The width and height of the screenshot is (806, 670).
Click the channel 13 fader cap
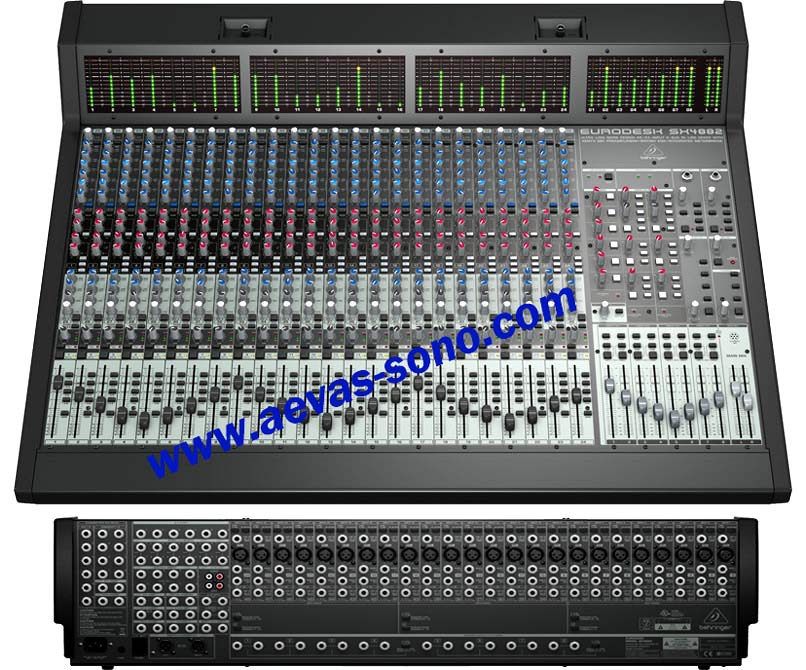[327, 422]
